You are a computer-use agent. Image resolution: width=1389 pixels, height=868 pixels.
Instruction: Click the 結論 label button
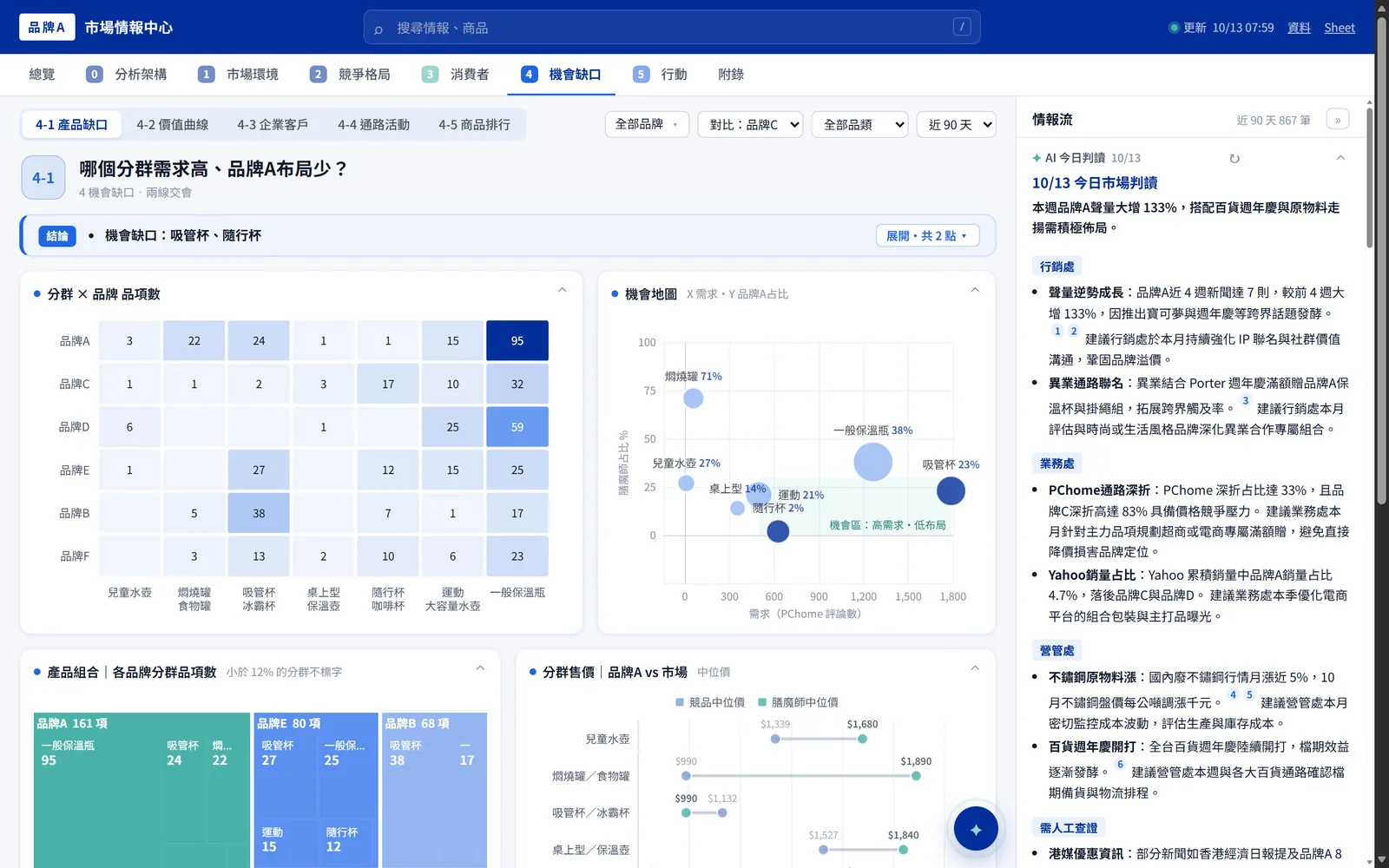pos(57,236)
